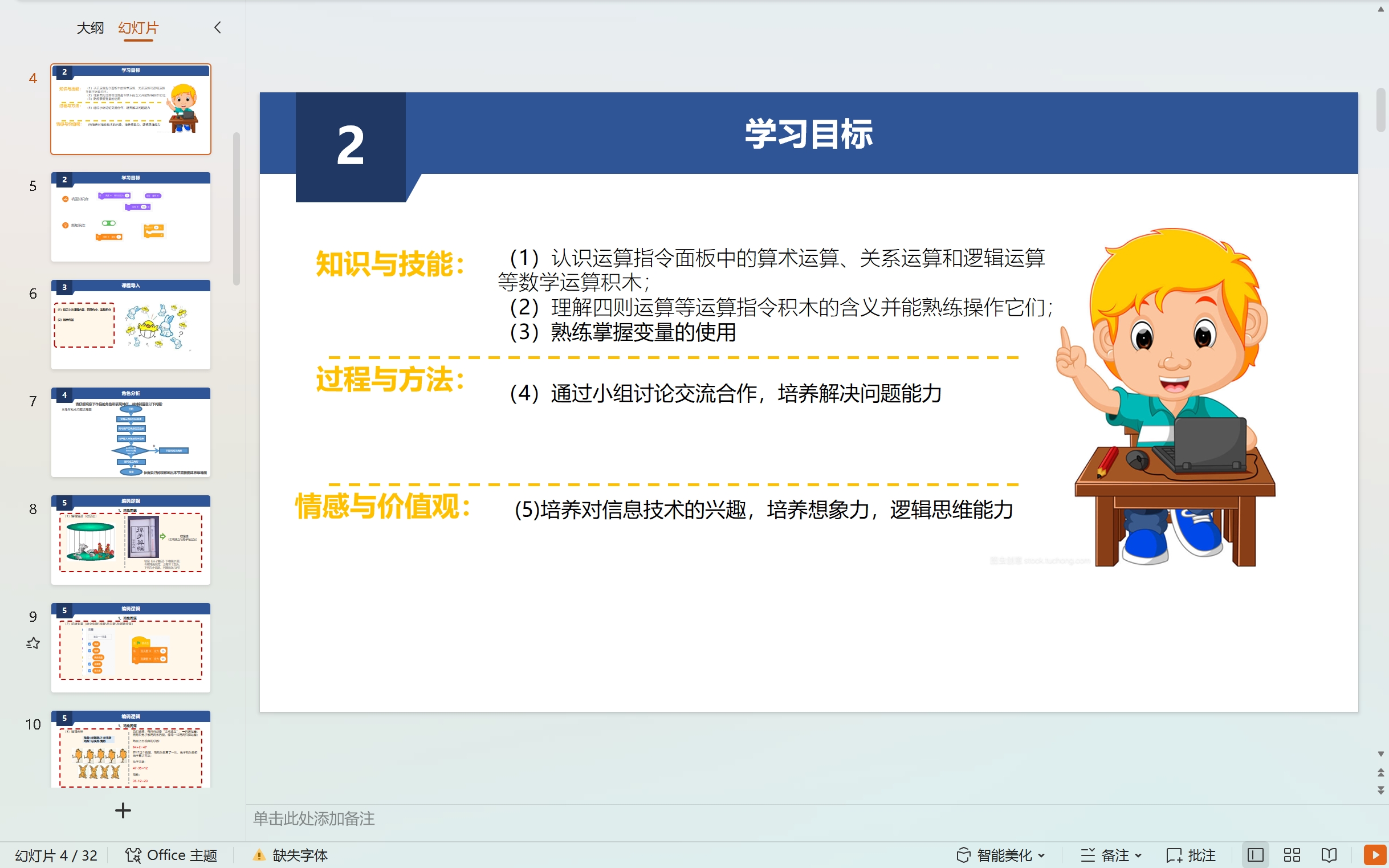Screen dimensions: 1389x868
Task: Click the 过程与方法 heading
Action: (390, 380)
